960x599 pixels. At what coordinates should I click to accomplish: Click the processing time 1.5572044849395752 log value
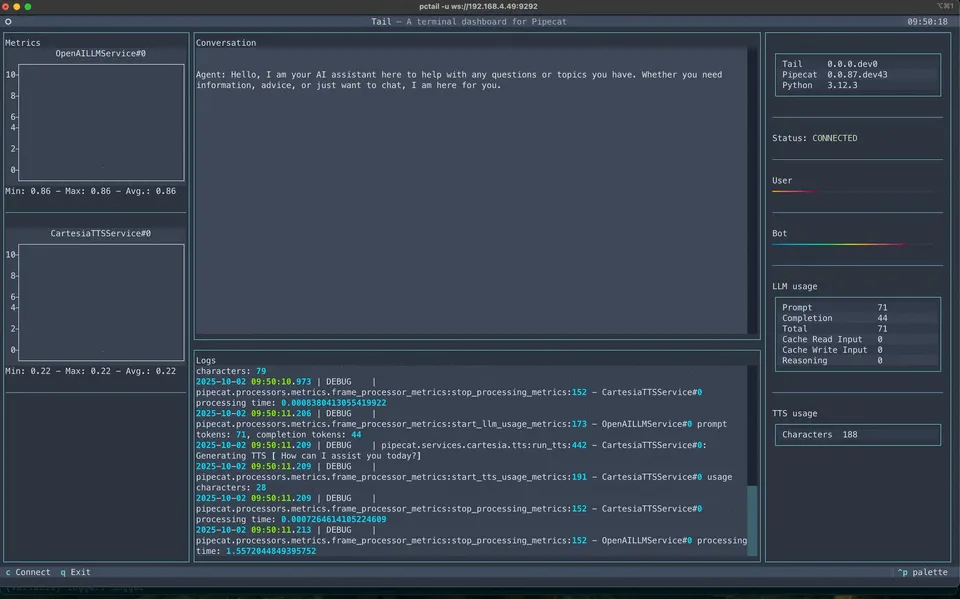click(271, 551)
